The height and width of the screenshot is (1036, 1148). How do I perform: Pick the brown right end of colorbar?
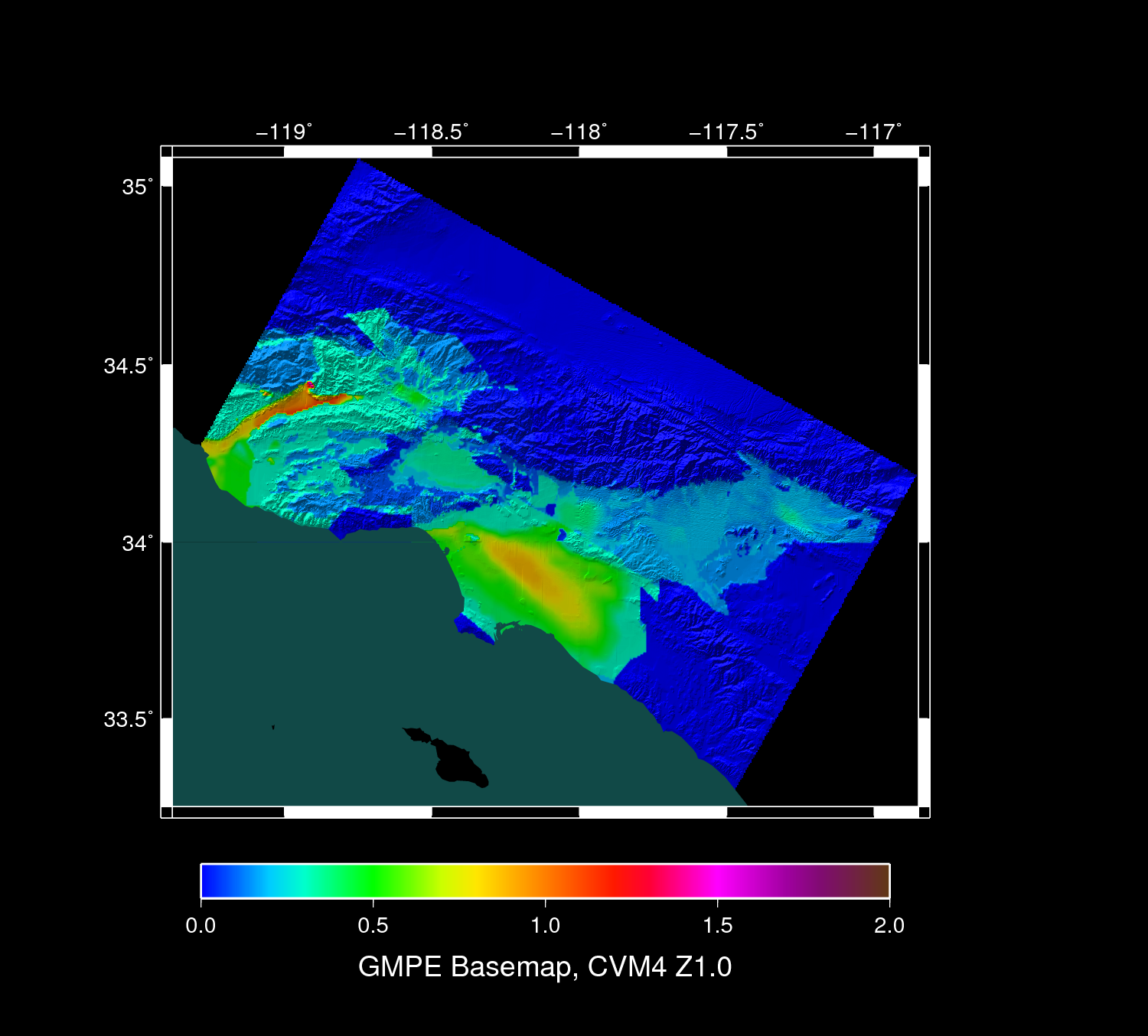point(880,881)
